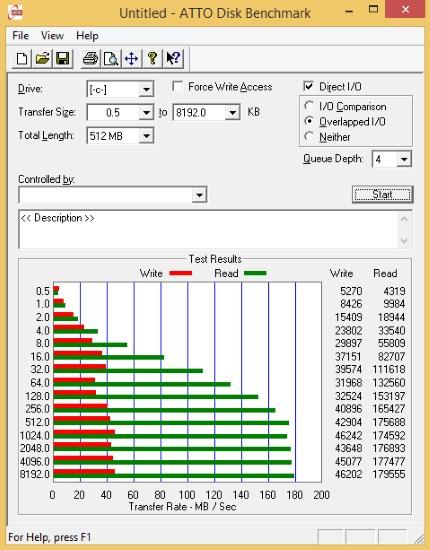This screenshot has width=430, height=550.
Task: Click the ATTO application icon in title bar
Action: point(14,13)
